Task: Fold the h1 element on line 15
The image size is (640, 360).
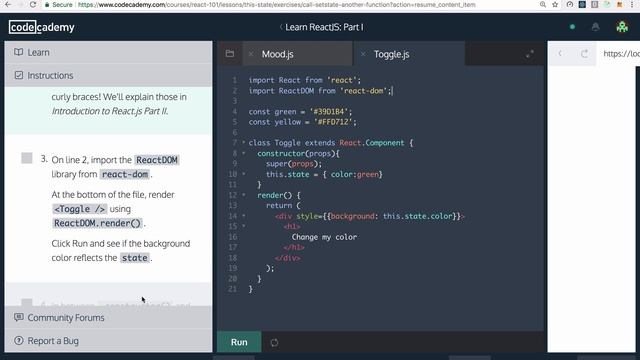Action: [244, 226]
